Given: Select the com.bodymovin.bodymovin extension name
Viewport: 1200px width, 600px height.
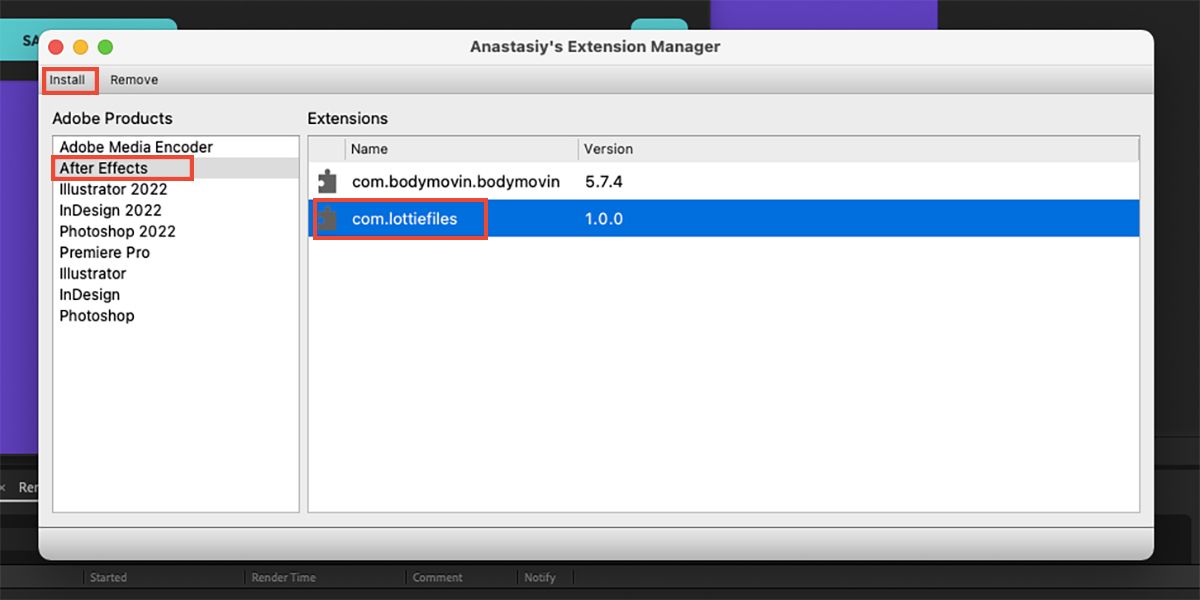Looking at the screenshot, I should click(456, 182).
